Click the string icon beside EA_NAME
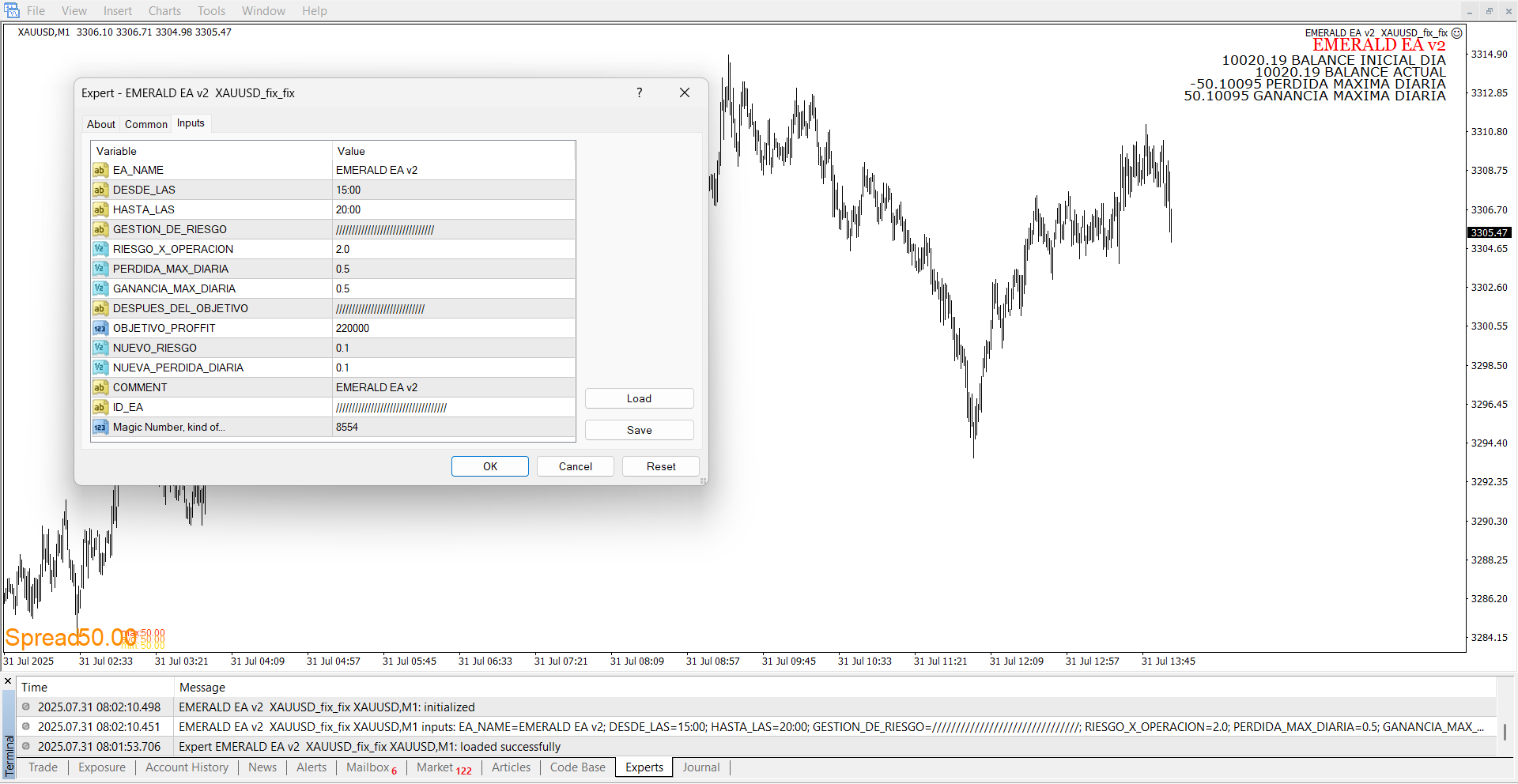Screen dimensions: 1518x784 pos(100,170)
